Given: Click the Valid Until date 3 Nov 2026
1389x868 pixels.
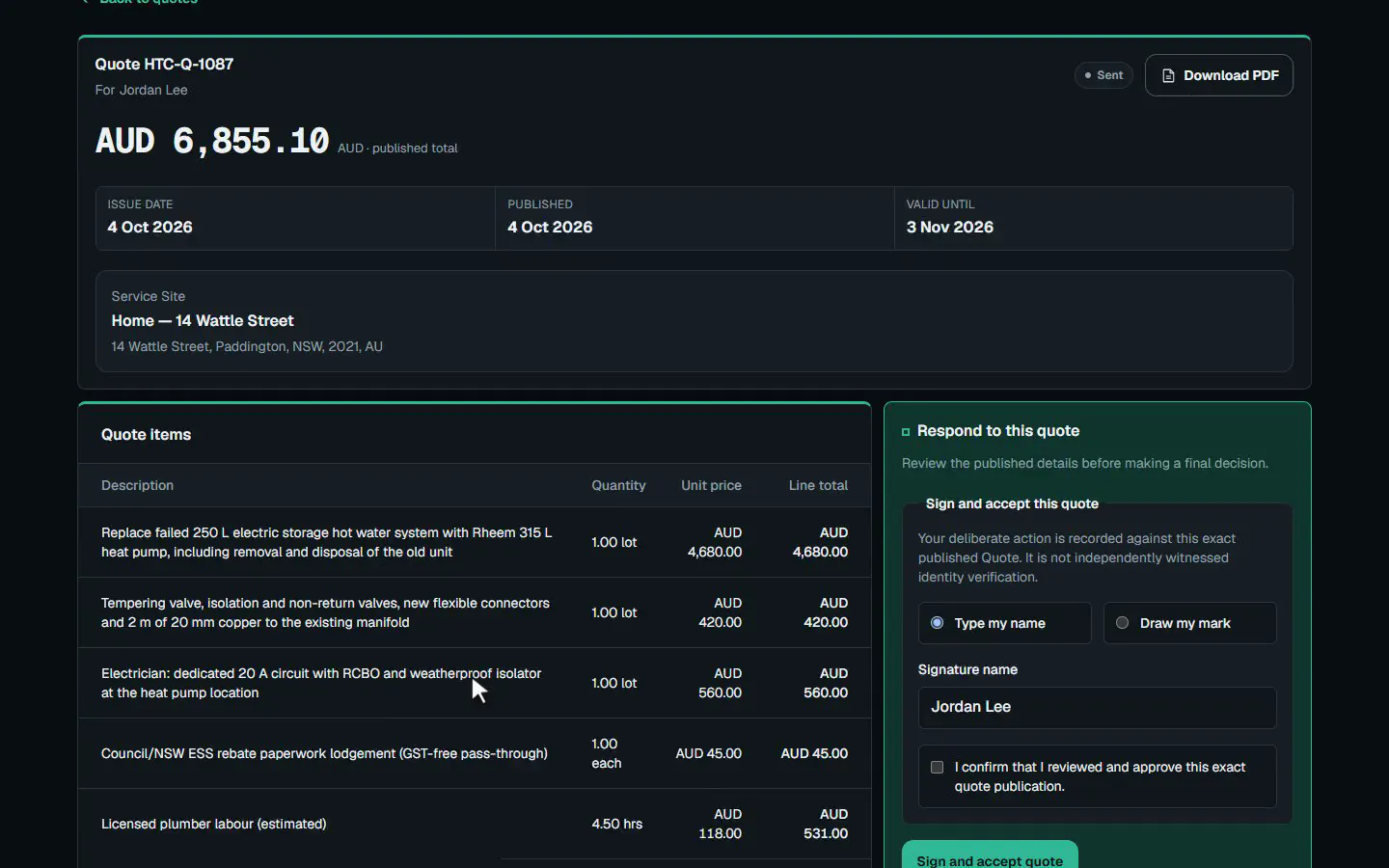Looking at the screenshot, I should pos(949,228).
